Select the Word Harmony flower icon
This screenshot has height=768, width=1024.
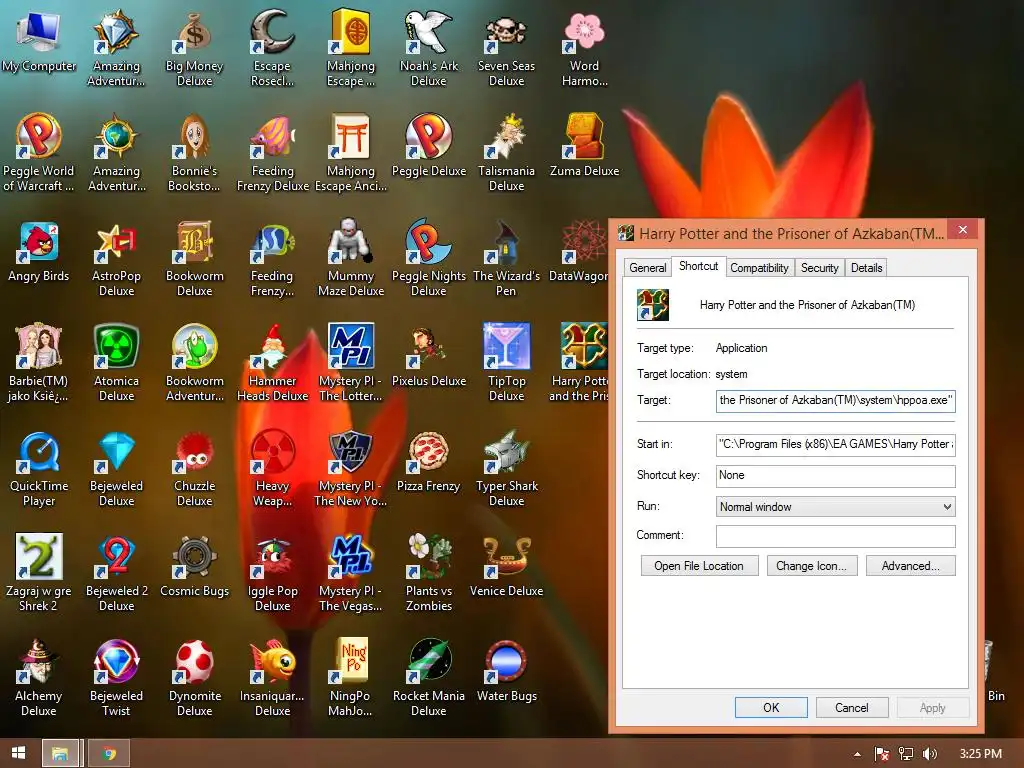click(584, 33)
